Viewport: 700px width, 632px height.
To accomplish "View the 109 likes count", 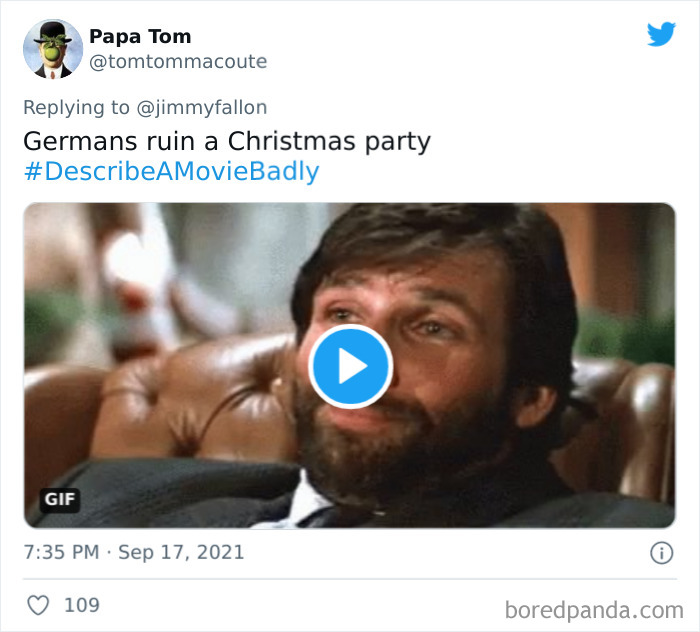I will pos(82,605).
